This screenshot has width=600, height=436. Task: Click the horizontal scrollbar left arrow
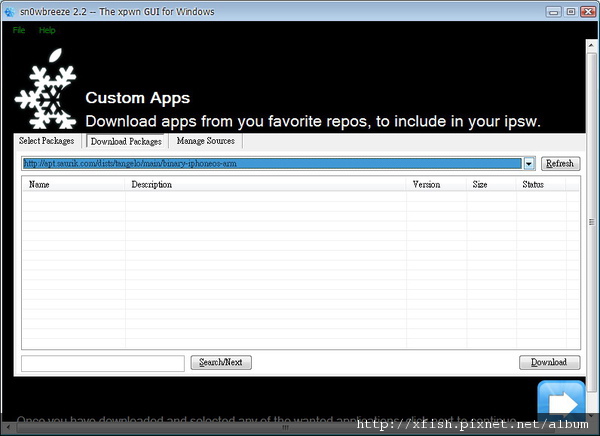pos(8,427)
